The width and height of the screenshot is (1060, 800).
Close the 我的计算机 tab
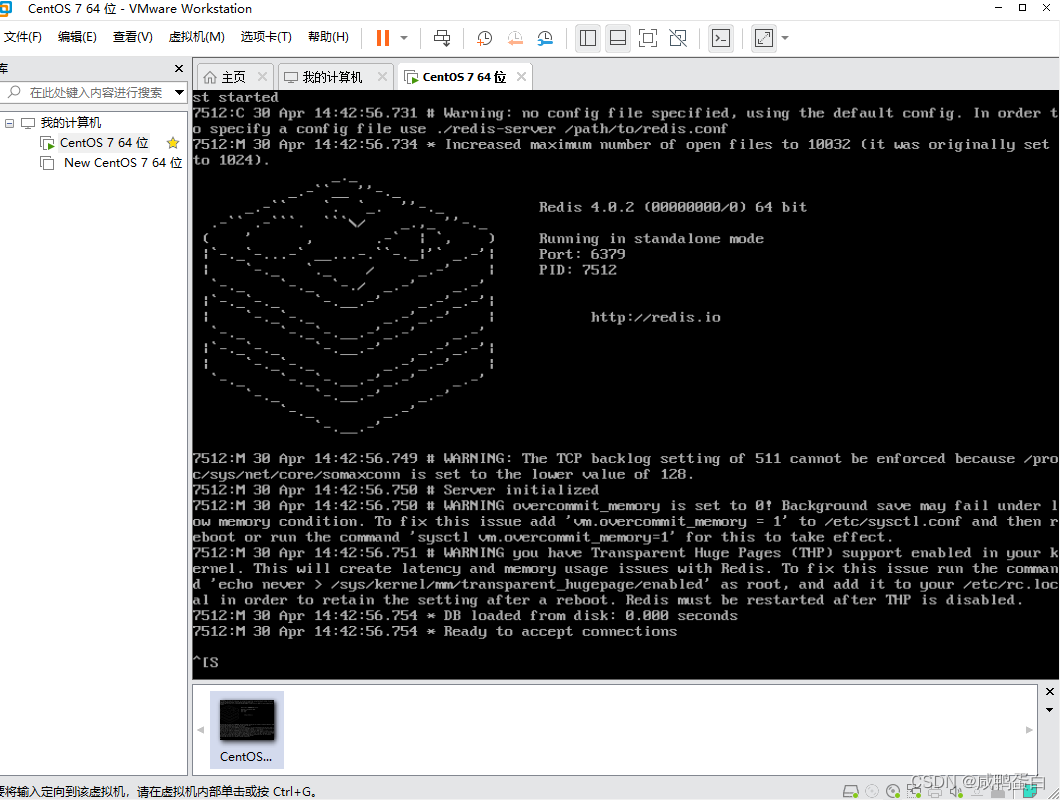382,76
